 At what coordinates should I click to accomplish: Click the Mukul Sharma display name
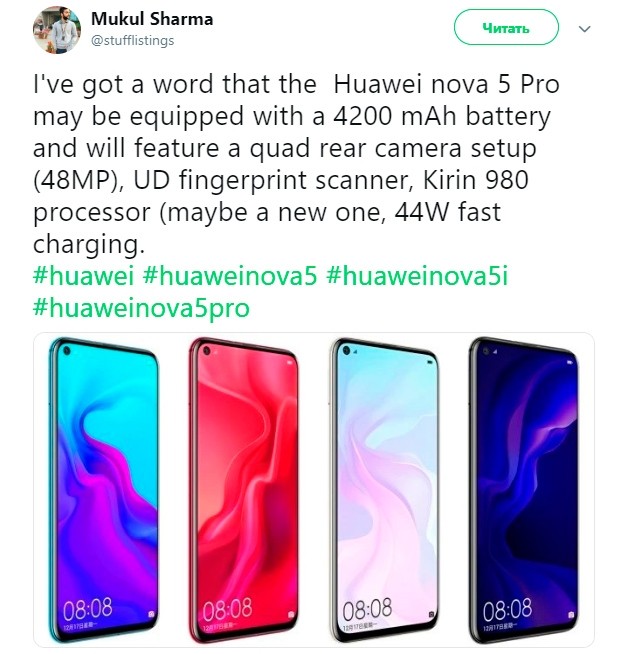tap(152, 19)
